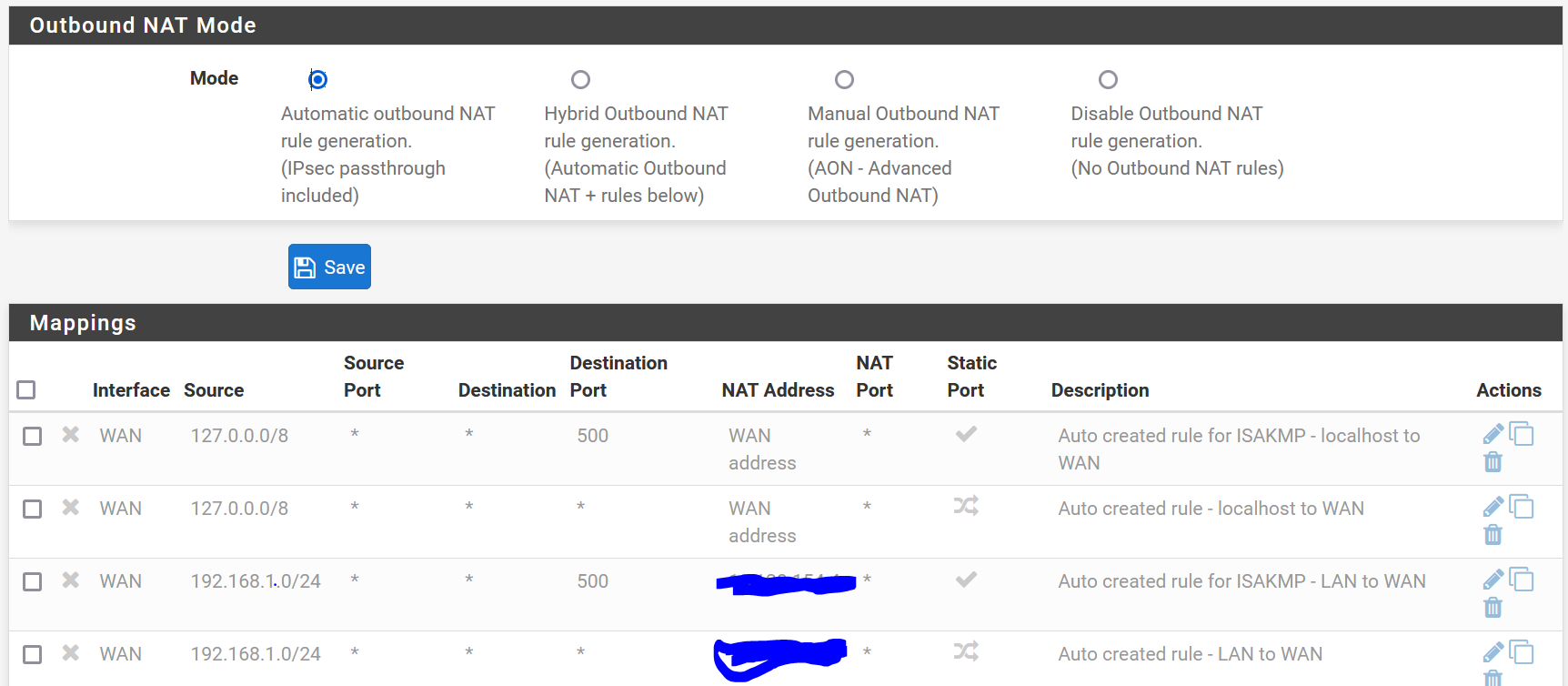Screen dimensions: 1568x686
Task: Click destination port 500 in ISAKMP LAN row
Action: point(592,581)
